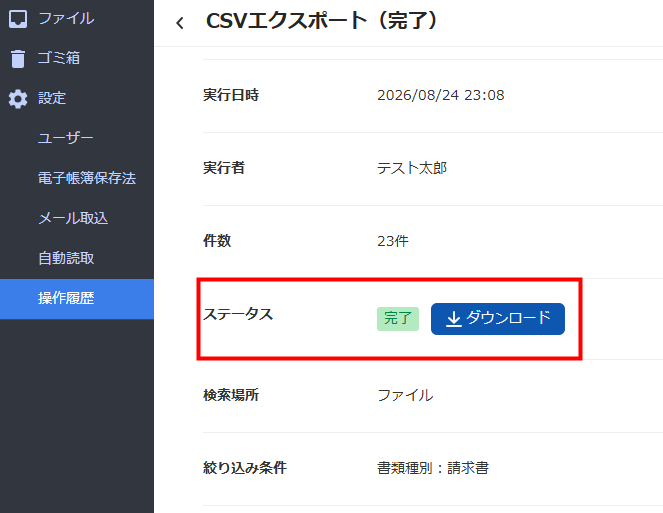This screenshot has width=663, height=513.
Task: Click the green 完了 status badge
Action: (x=397, y=319)
